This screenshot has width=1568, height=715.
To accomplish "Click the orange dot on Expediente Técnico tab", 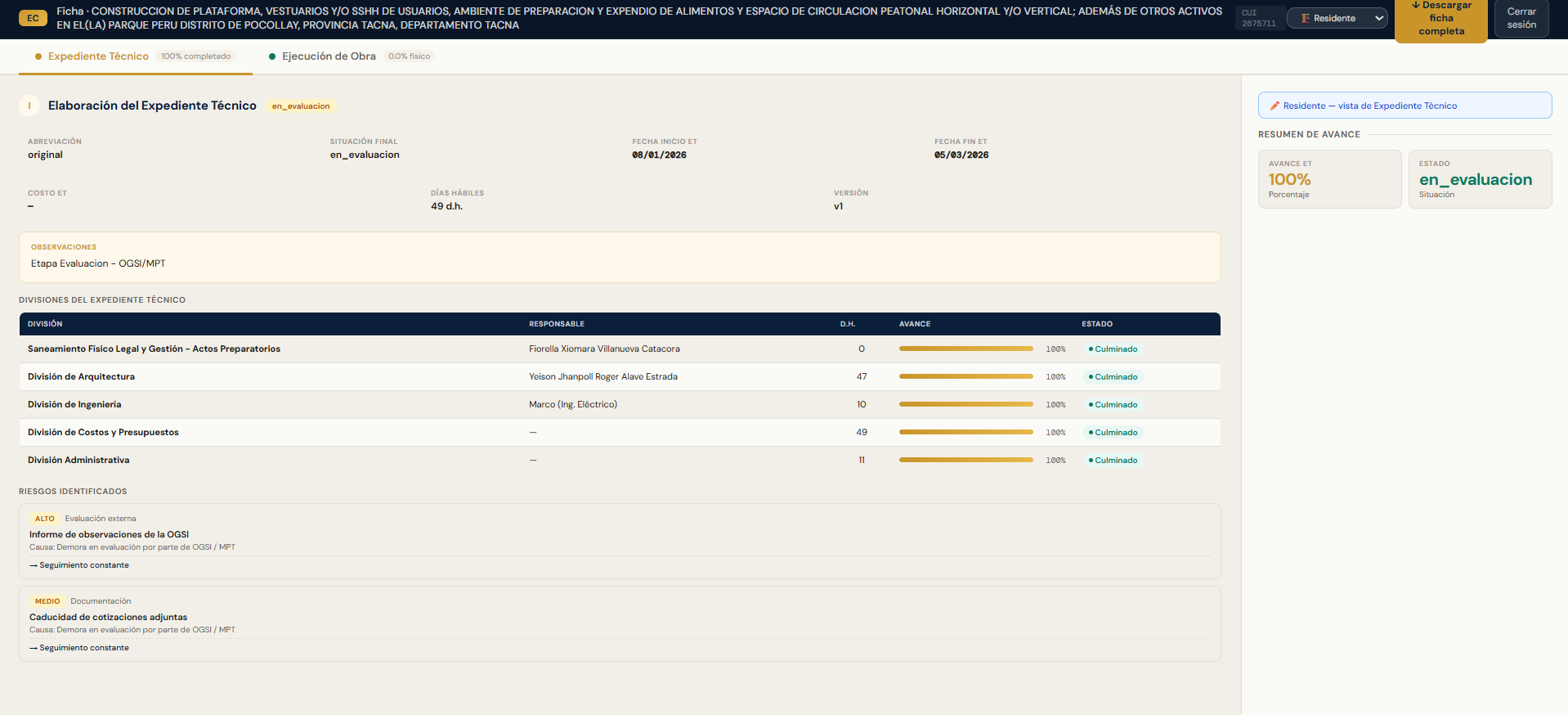I will pyautogui.click(x=38, y=56).
